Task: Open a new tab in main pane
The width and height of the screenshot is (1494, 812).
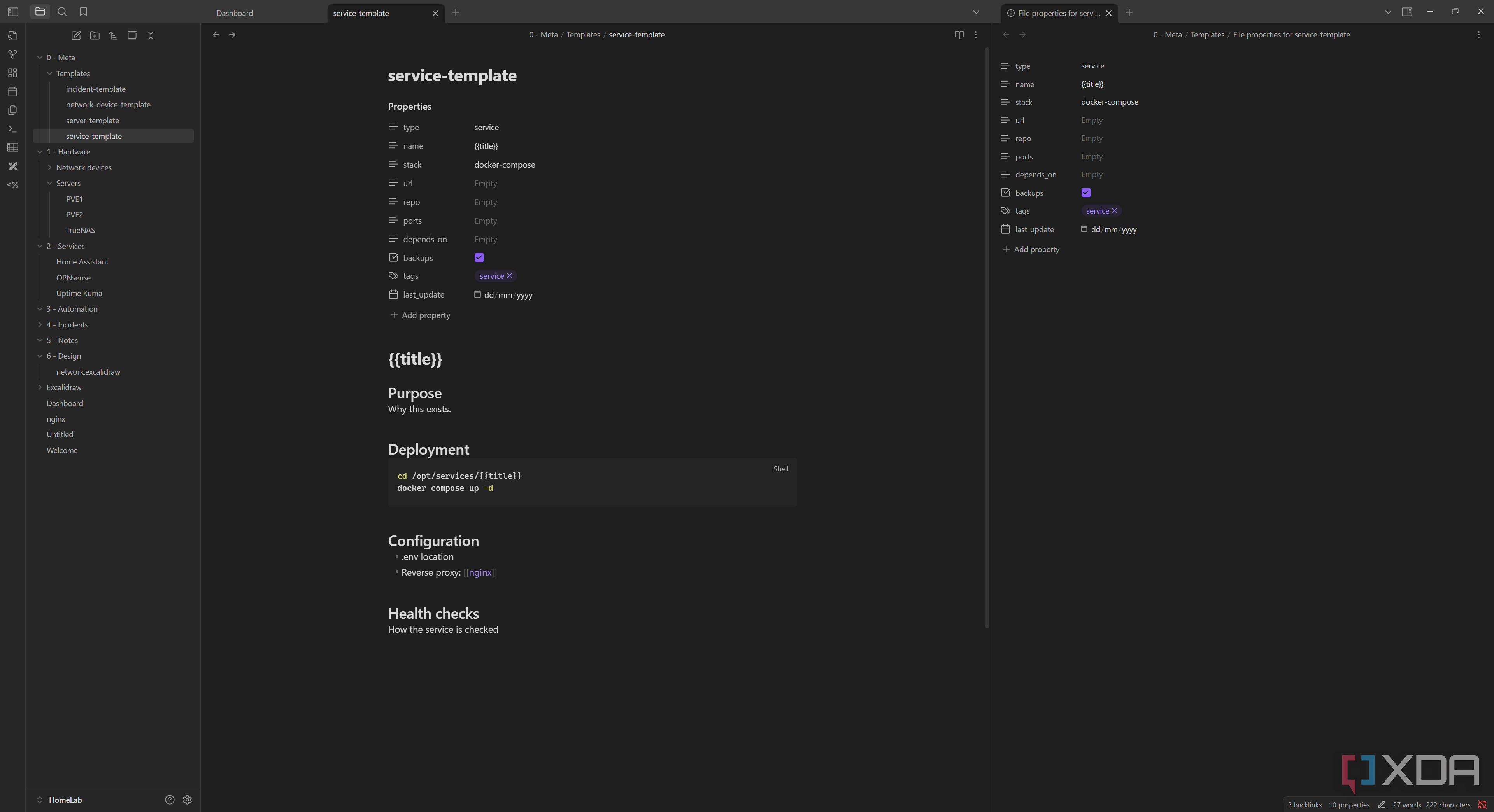Action: coord(456,12)
